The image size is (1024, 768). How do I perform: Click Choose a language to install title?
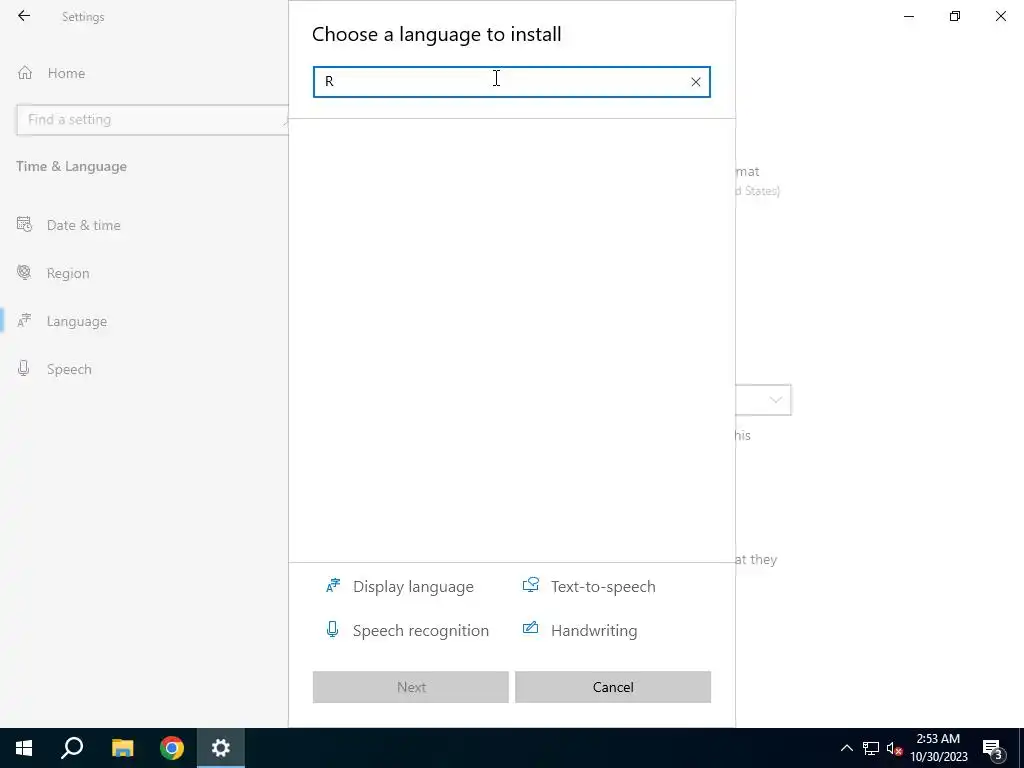(x=437, y=34)
